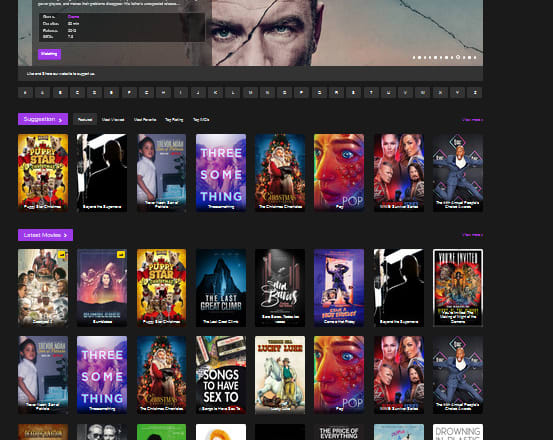Filter movies by letter R
Screen dimensions: 553x440
click(x=336, y=93)
